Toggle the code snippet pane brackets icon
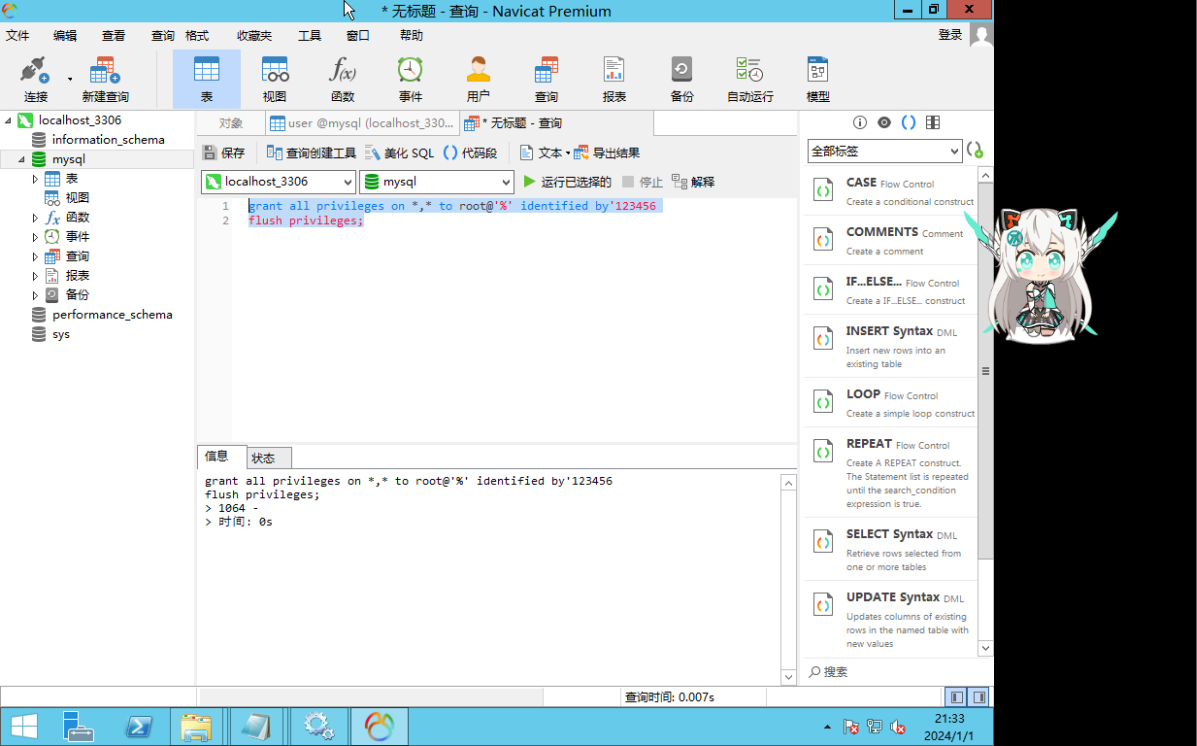Image resolution: width=1197 pixels, height=746 pixels. click(908, 121)
